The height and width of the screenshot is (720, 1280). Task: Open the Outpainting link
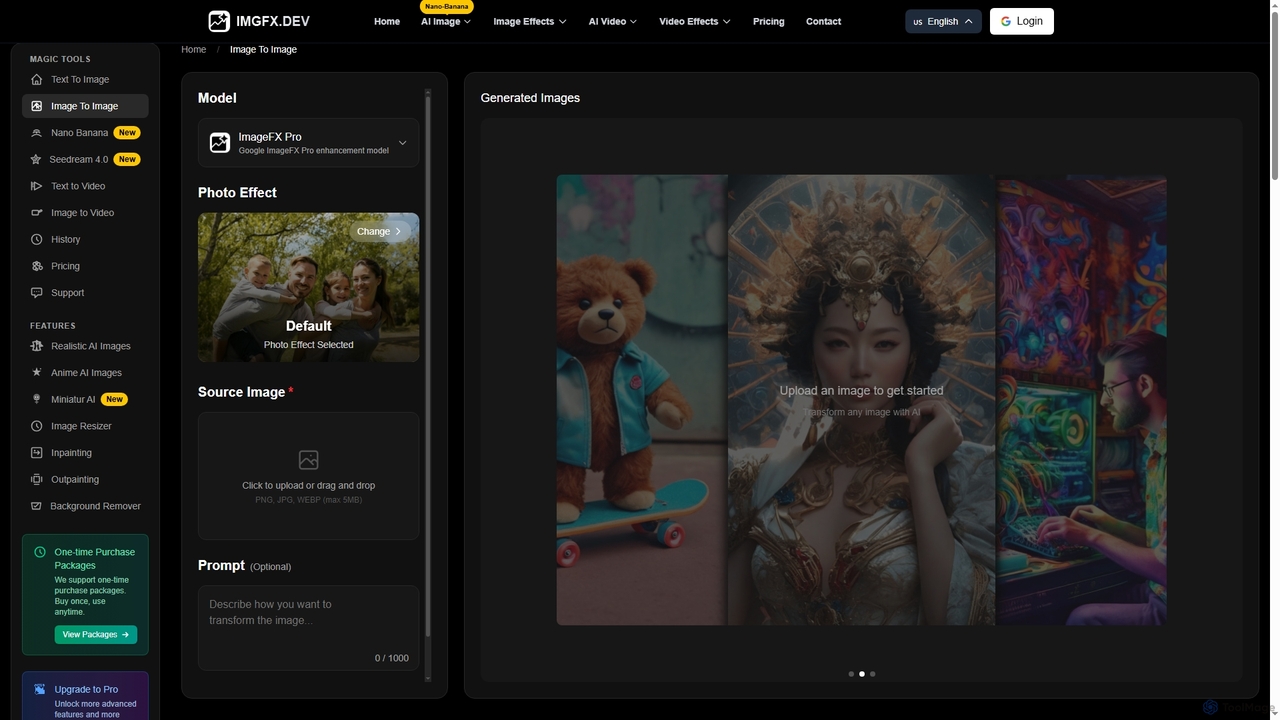(85, 479)
